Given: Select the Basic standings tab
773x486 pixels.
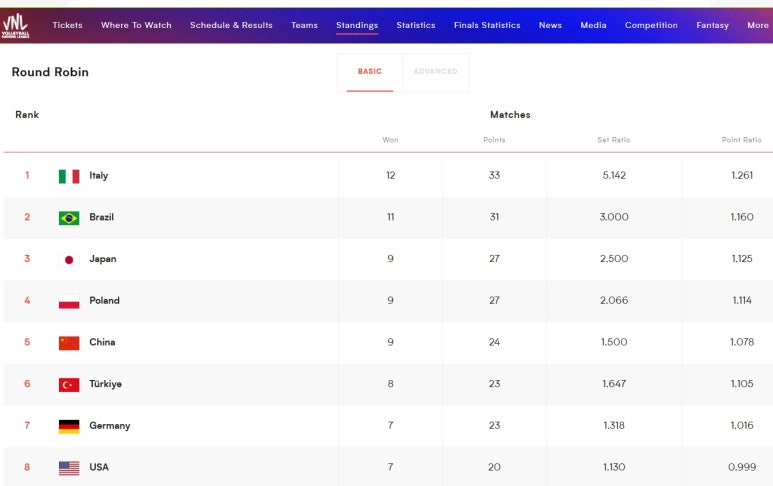Looking at the screenshot, I should tap(370, 72).
